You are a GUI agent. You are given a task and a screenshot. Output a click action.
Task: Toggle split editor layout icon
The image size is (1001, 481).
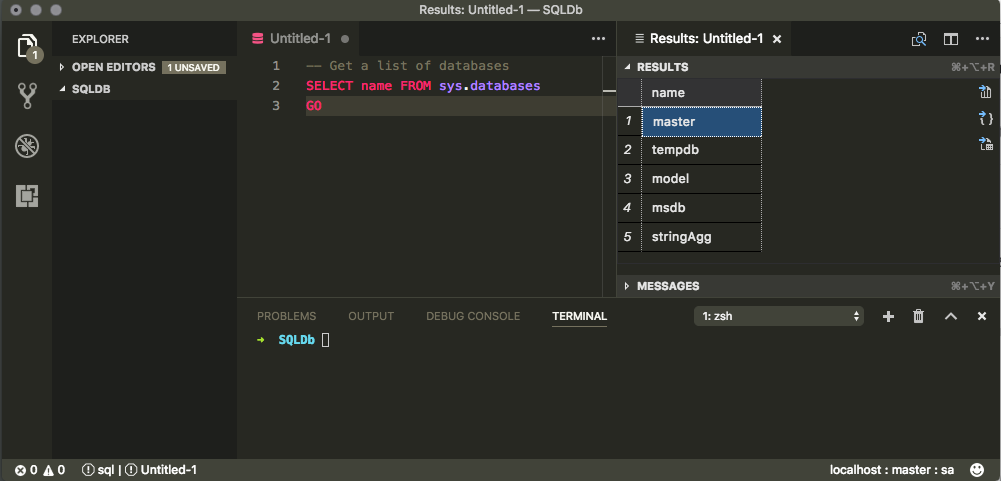[x=951, y=39]
